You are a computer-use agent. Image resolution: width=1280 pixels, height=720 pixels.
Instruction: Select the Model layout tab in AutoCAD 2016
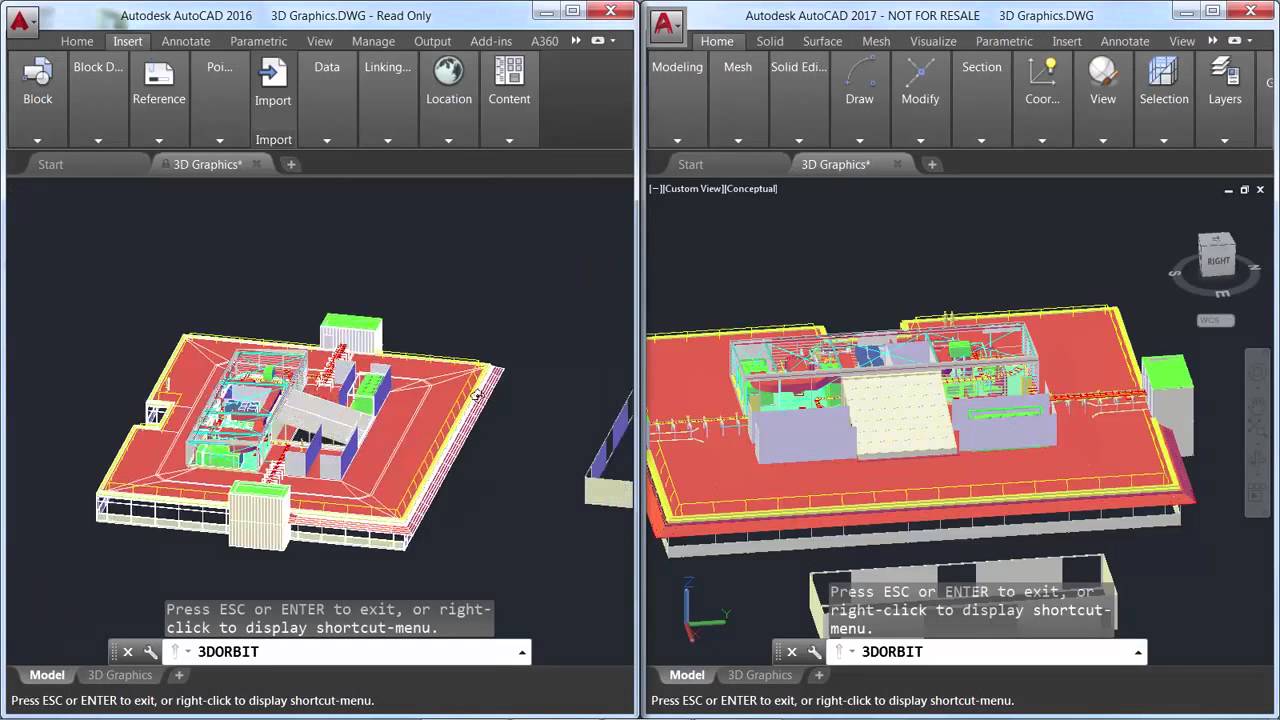coord(47,675)
